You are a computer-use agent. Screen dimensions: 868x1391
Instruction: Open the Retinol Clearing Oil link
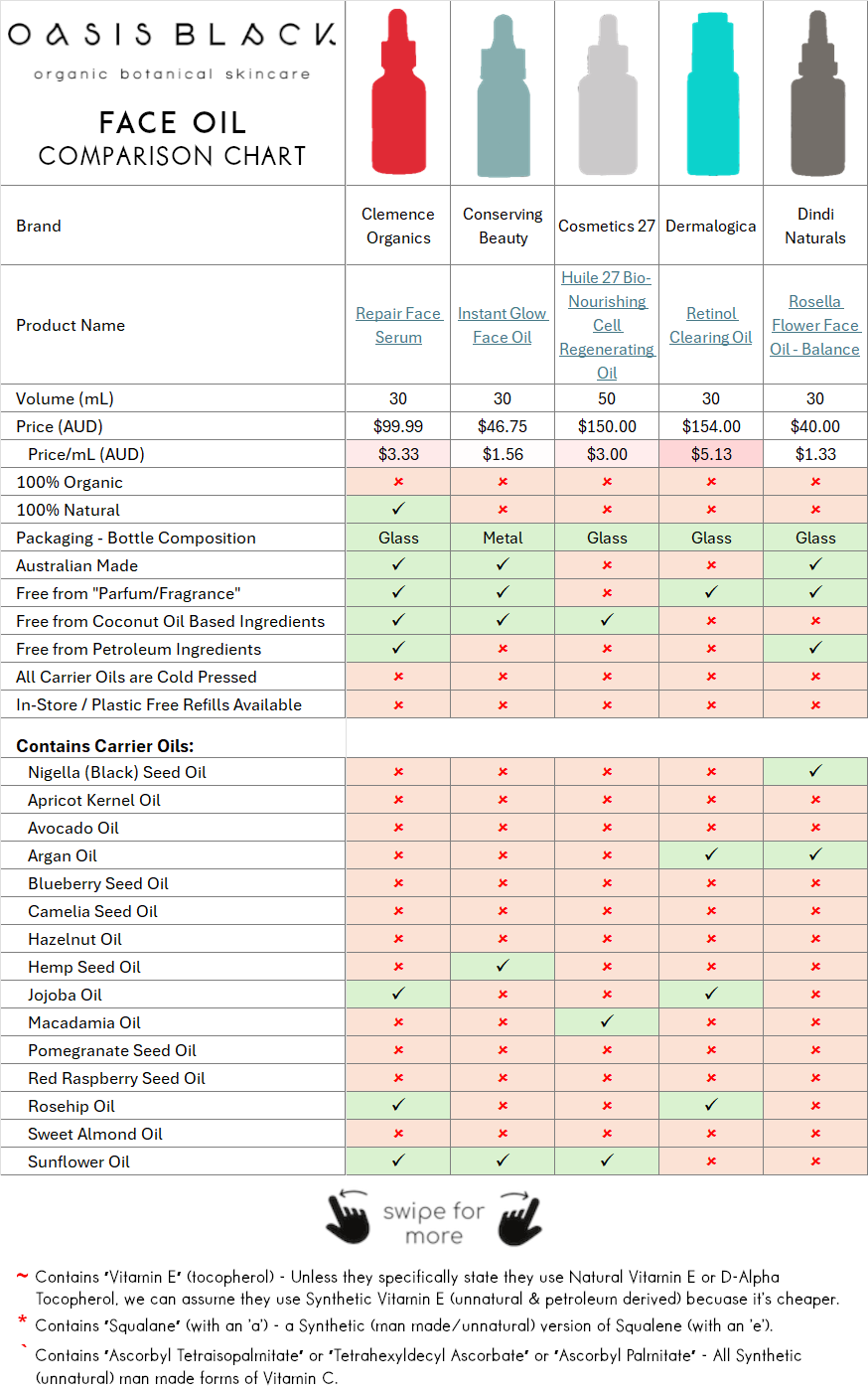[x=711, y=325]
